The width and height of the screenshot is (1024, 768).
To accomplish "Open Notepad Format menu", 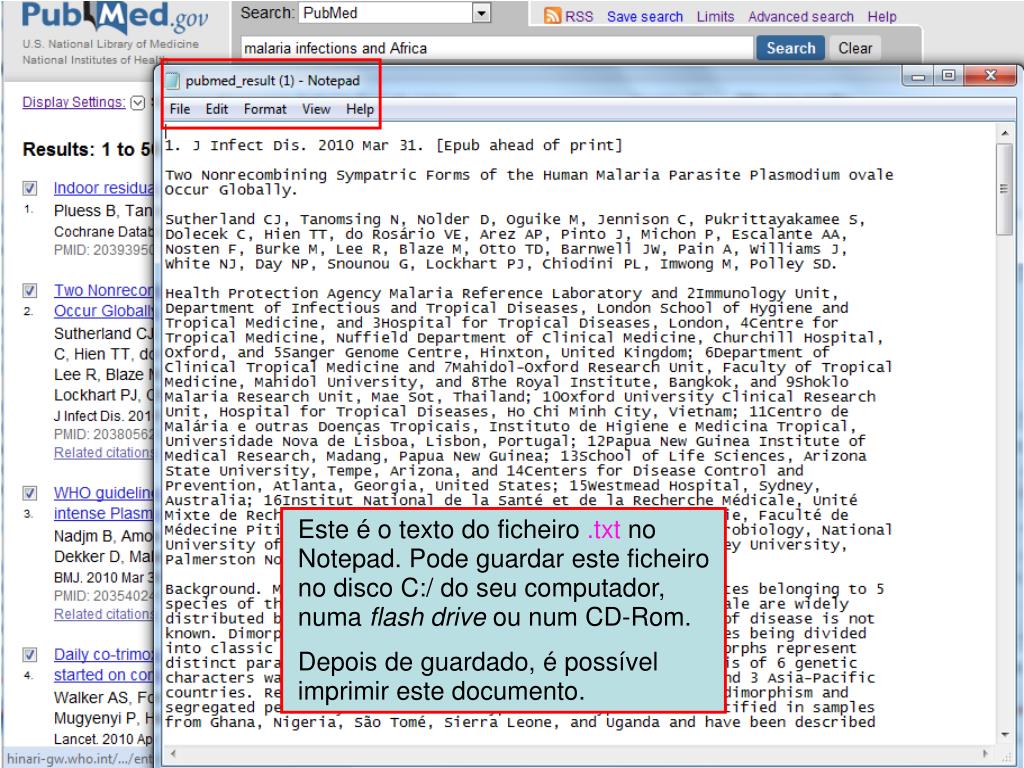I will 265,109.
